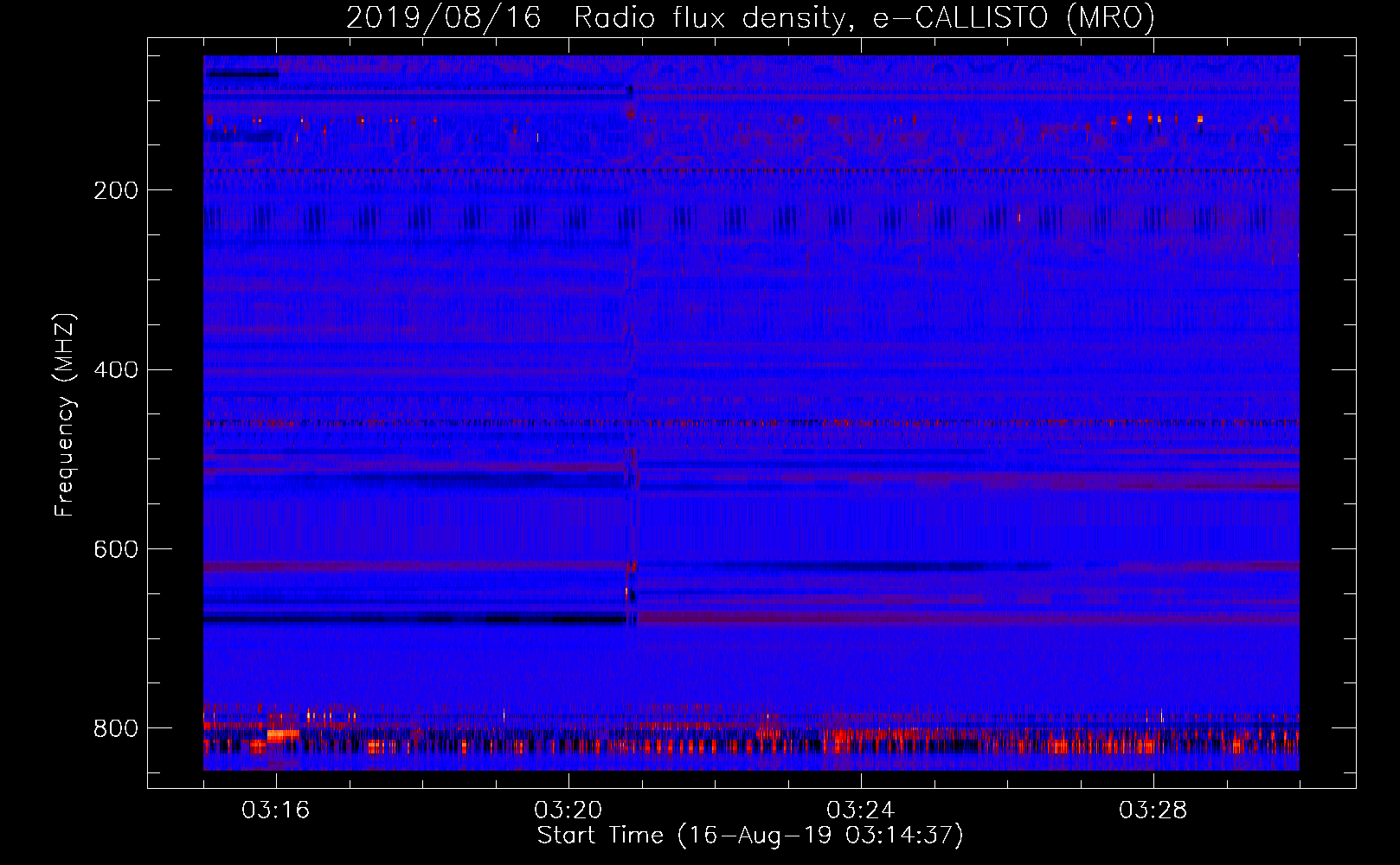Click the 'Frequency (MHZ)' axis label
The image size is (1400, 865).
pyautogui.click(x=65, y=414)
